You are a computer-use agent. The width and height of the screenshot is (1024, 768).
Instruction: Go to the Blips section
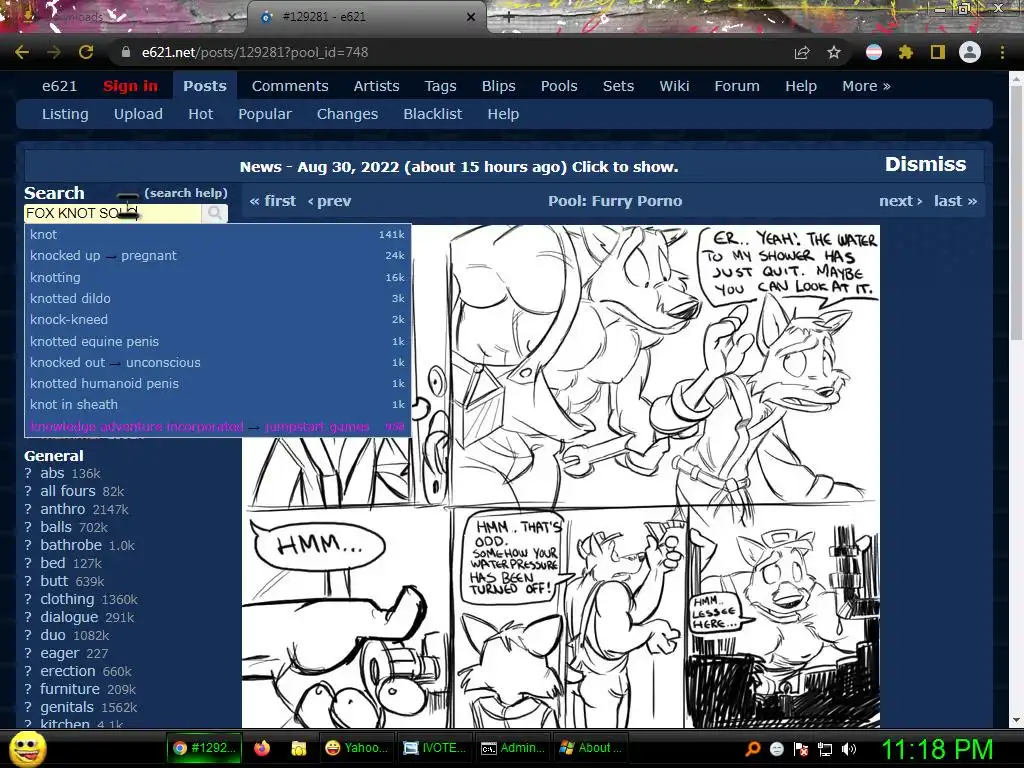[x=498, y=86]
